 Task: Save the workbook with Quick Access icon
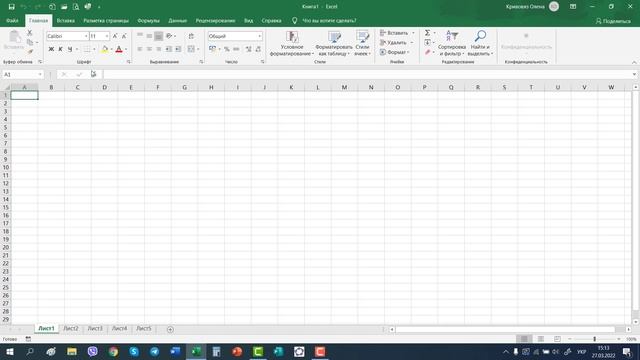(11, 7)
